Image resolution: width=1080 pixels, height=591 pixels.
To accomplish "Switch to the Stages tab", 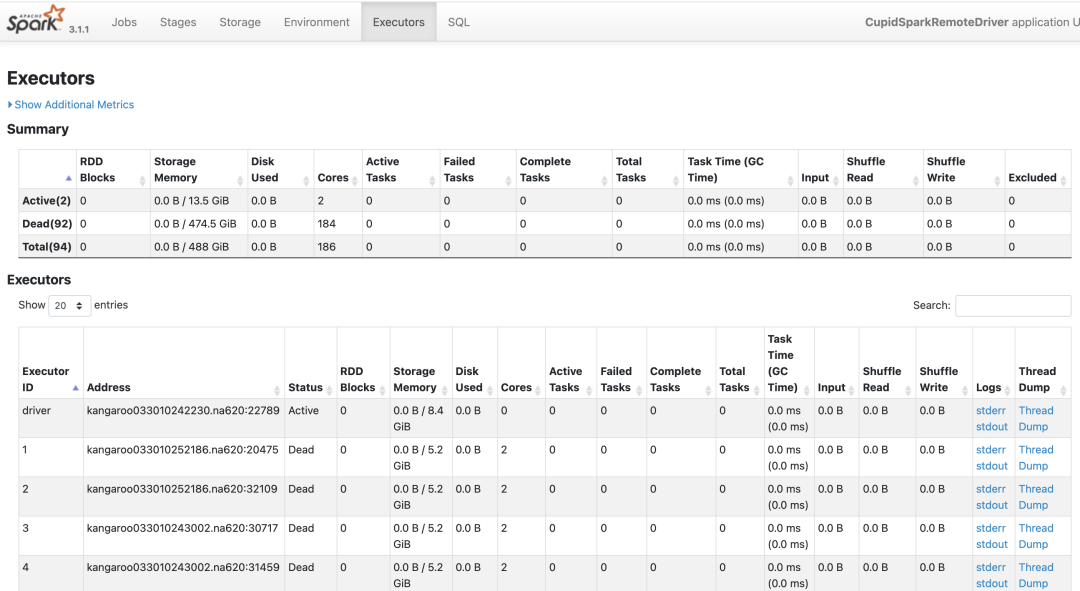I will click(x=178, y=22).
